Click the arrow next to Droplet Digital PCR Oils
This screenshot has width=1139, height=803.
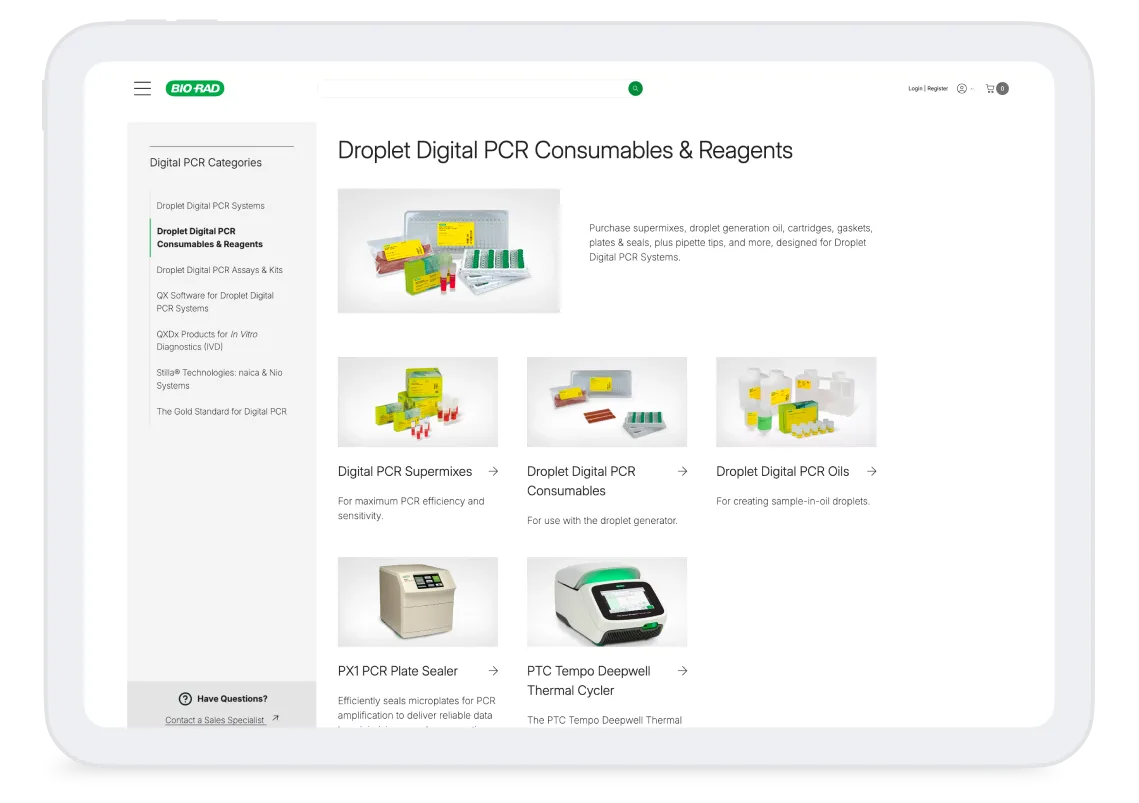click(870, 471)
